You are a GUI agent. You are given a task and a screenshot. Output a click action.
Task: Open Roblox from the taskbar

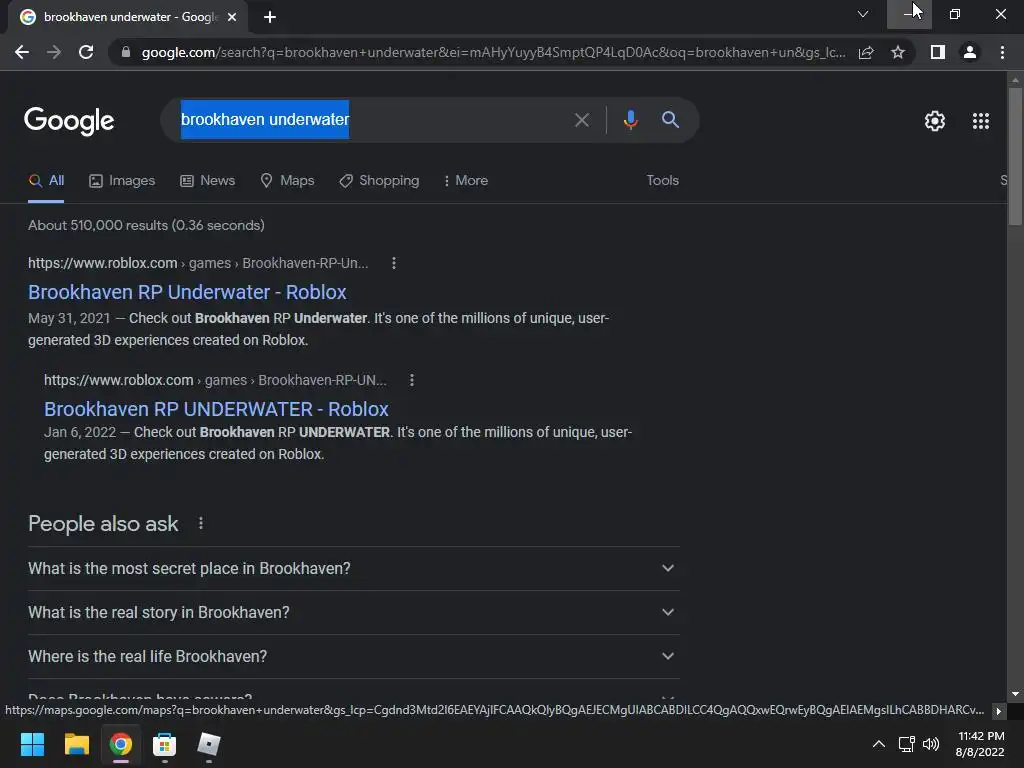coord(209,744)
